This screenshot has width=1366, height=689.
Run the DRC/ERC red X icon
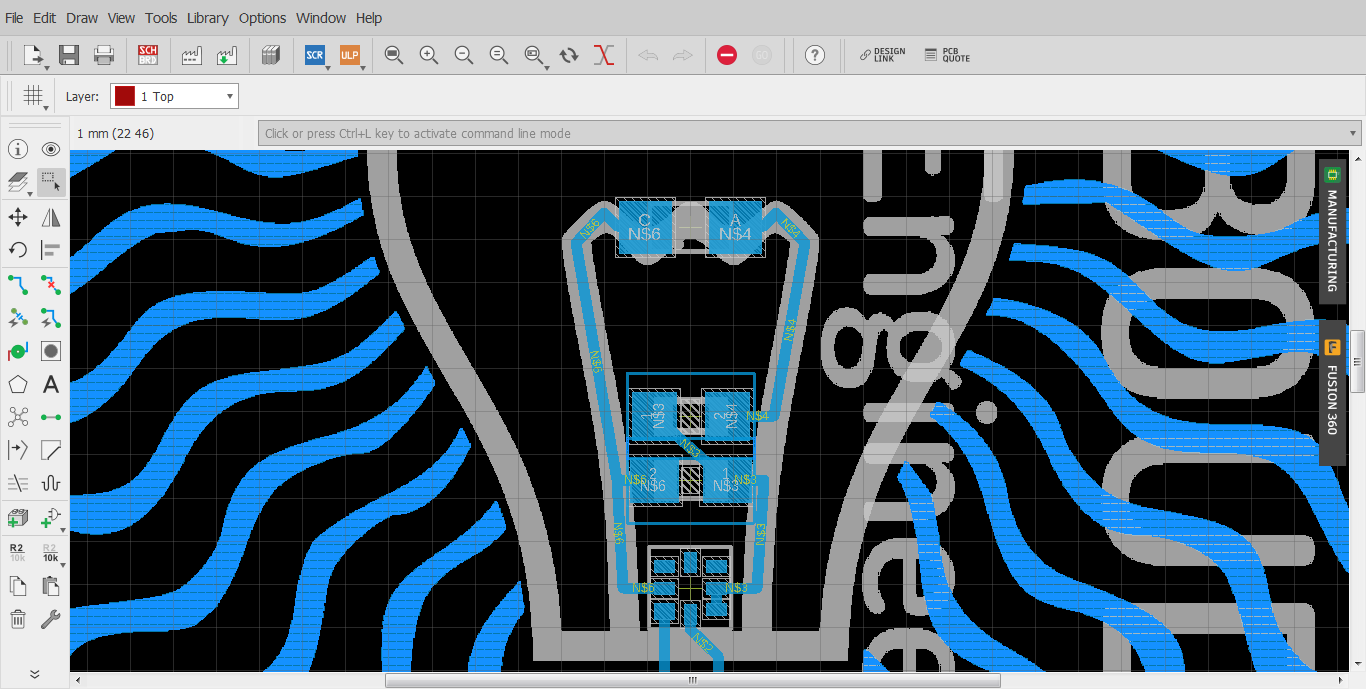point(603,55)
